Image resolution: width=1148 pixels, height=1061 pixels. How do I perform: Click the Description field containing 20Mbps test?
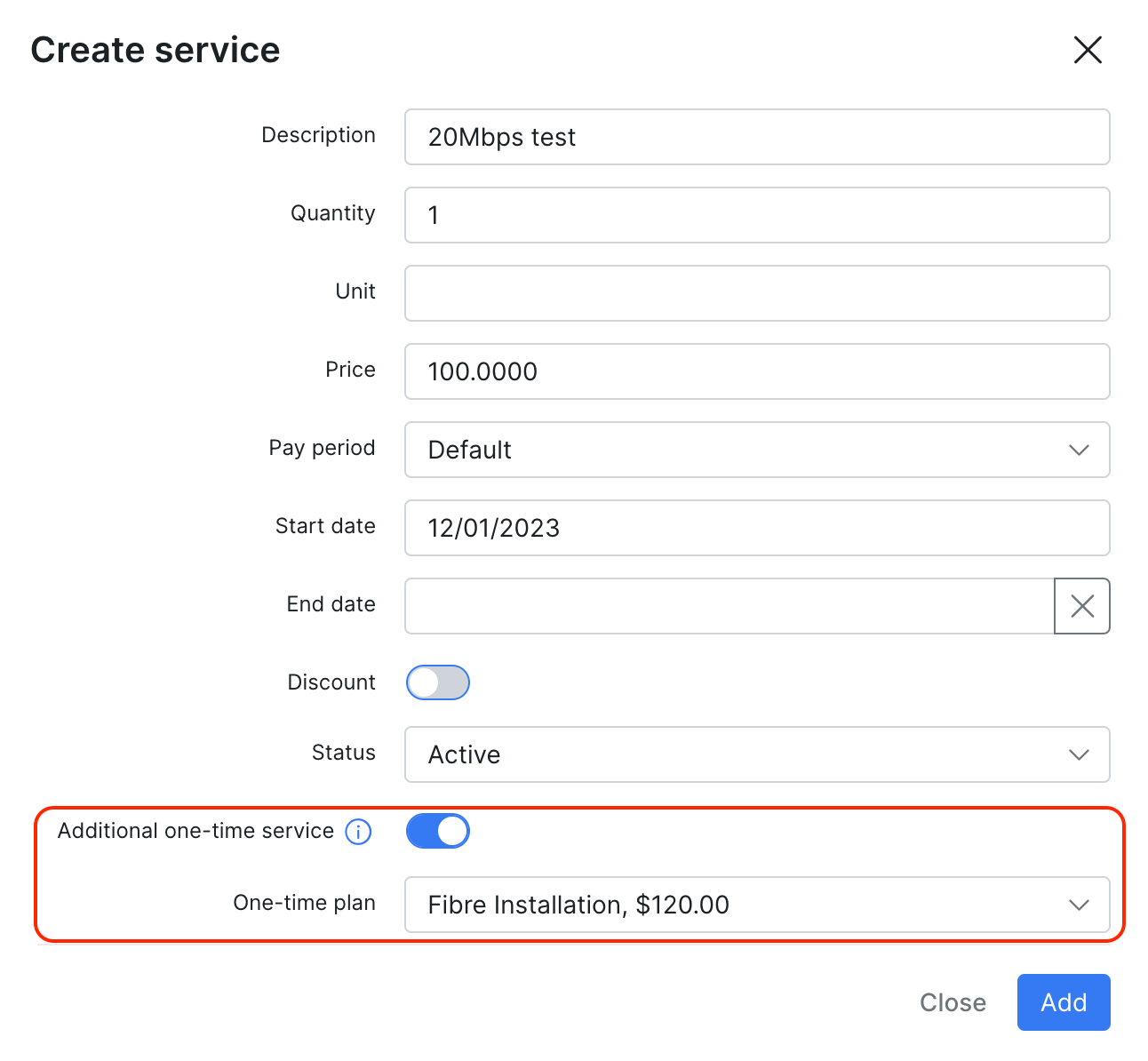pos(757,137)
